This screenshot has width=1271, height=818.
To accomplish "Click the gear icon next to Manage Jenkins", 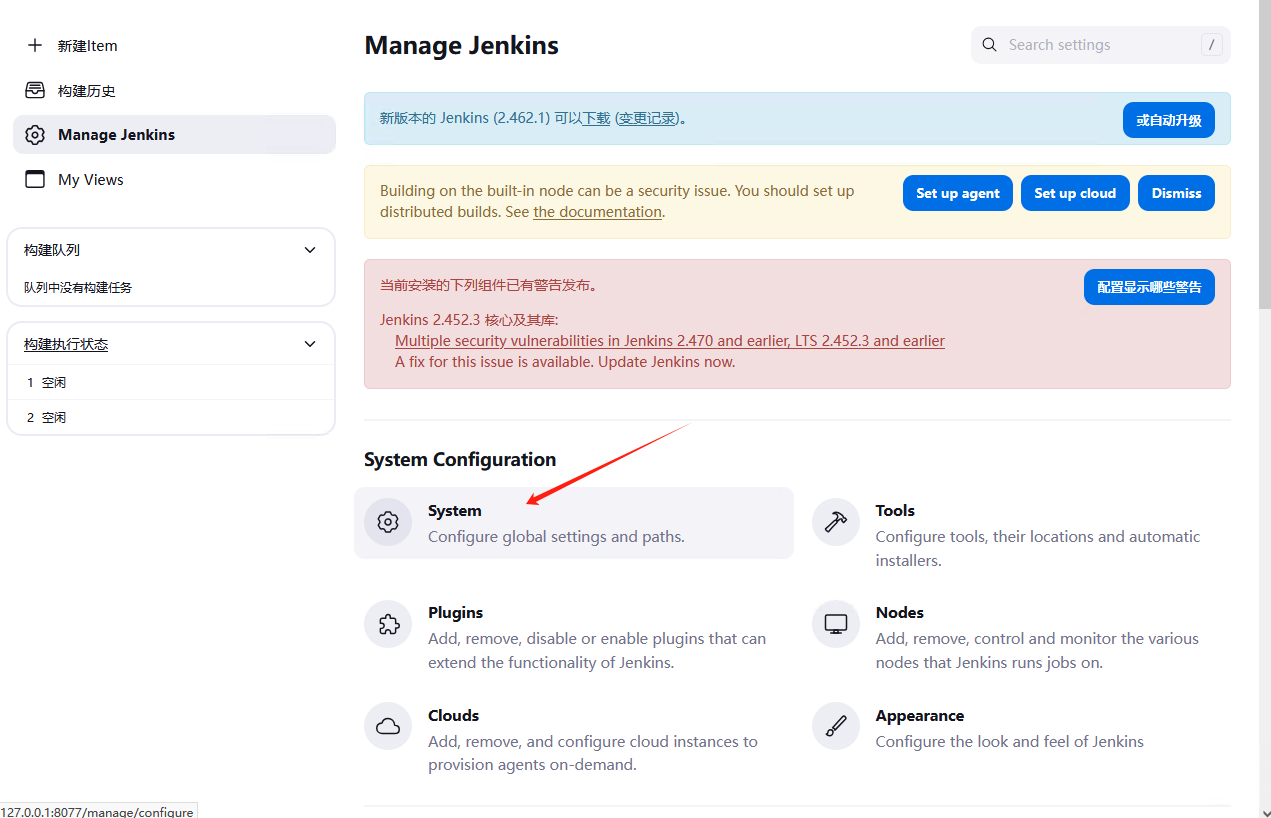I will point(35,135).
